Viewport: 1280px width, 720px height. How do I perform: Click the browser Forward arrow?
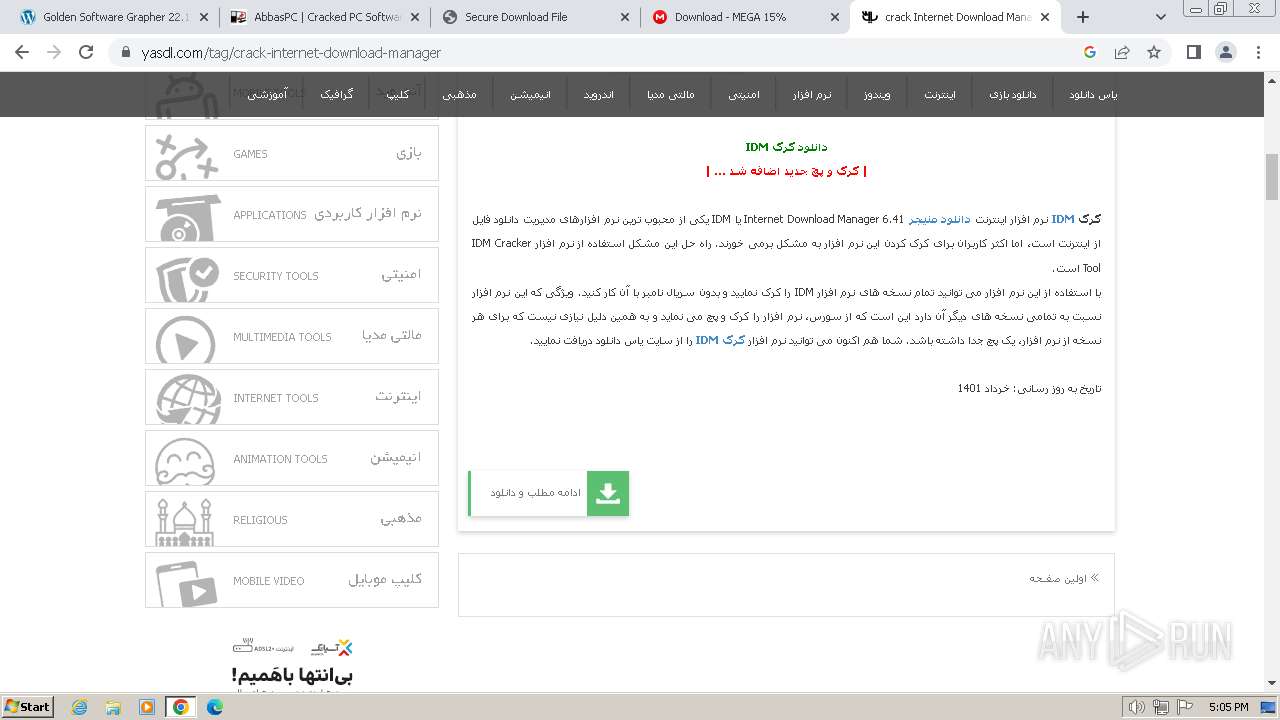click(x=54, y=52)
